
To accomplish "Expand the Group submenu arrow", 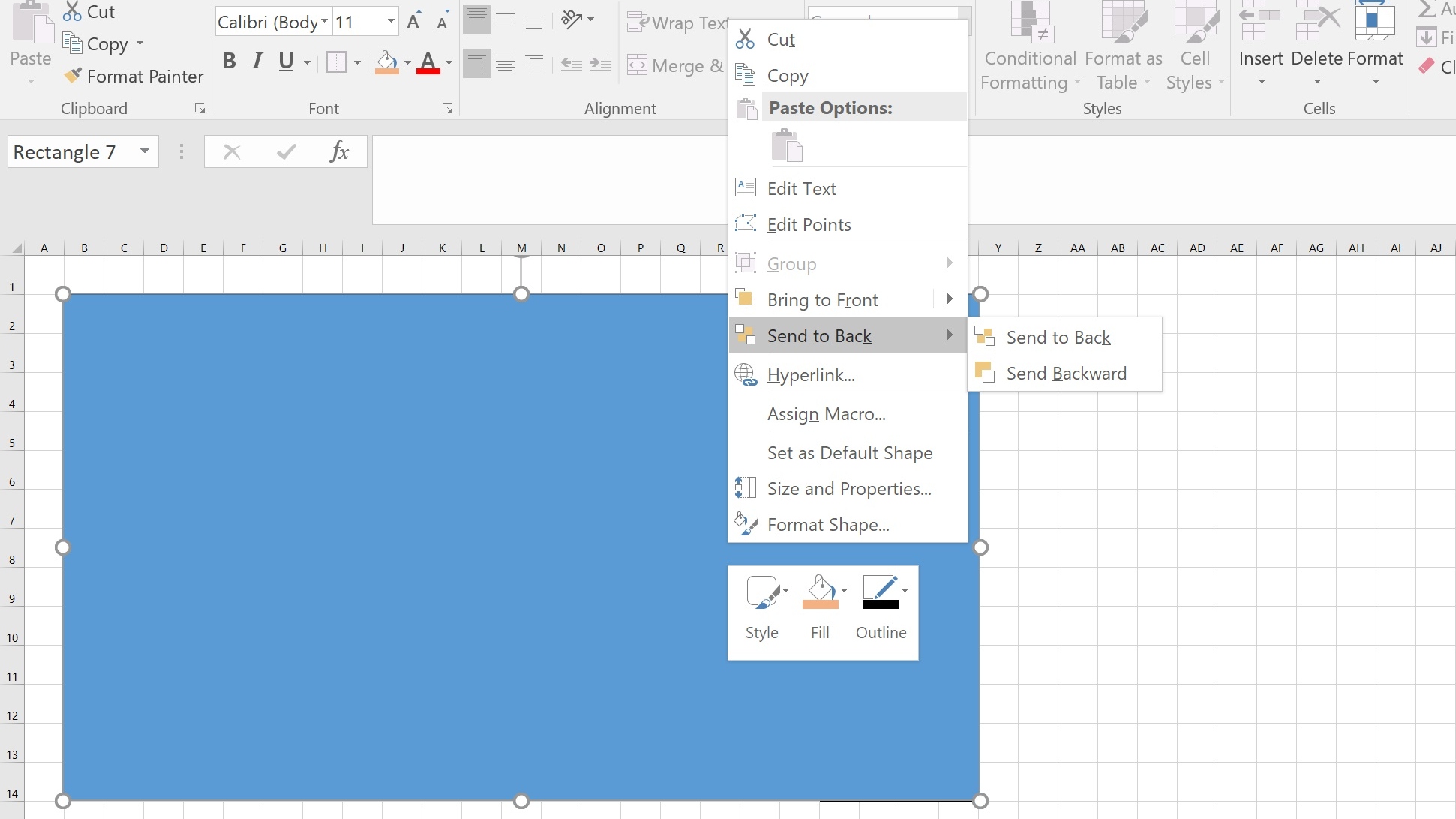I will [x=949, y=263].
